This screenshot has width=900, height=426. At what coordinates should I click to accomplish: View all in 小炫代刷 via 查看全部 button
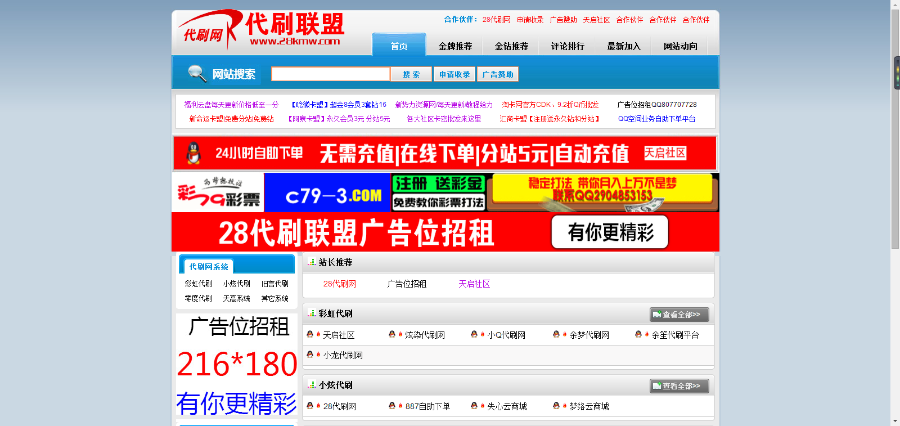[x=680, y=386]
